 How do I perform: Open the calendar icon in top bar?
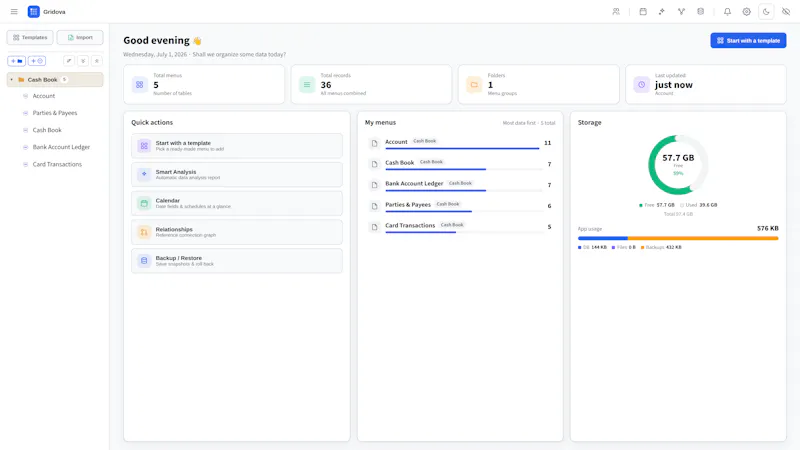click(643, 11)
